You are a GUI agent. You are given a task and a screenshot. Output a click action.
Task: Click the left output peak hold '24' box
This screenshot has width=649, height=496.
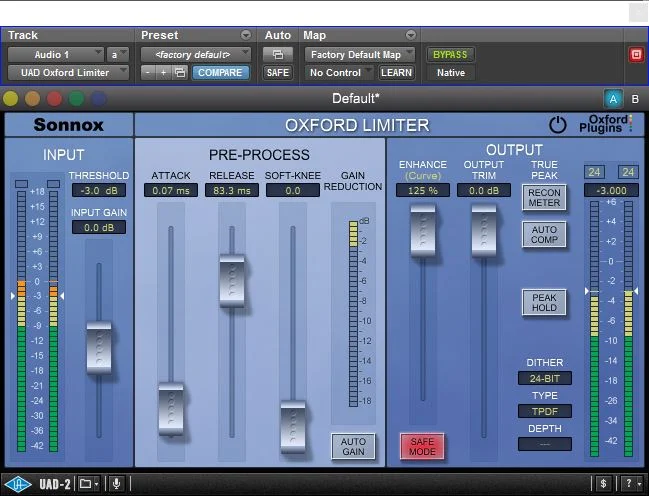click(594, 172)
